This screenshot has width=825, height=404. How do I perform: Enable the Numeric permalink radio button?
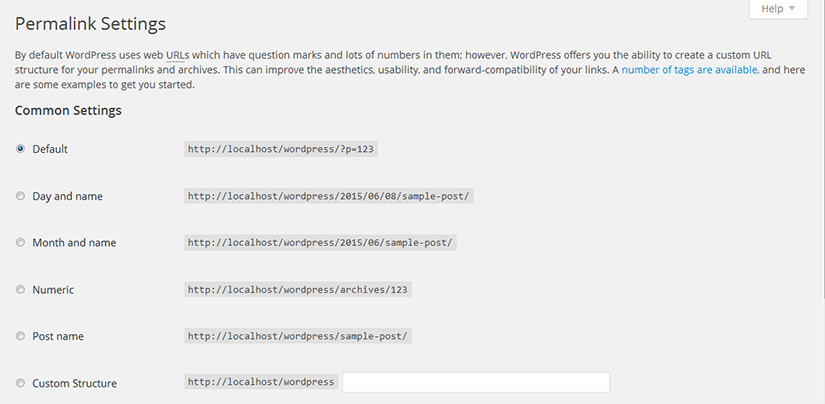pos(21,290)
